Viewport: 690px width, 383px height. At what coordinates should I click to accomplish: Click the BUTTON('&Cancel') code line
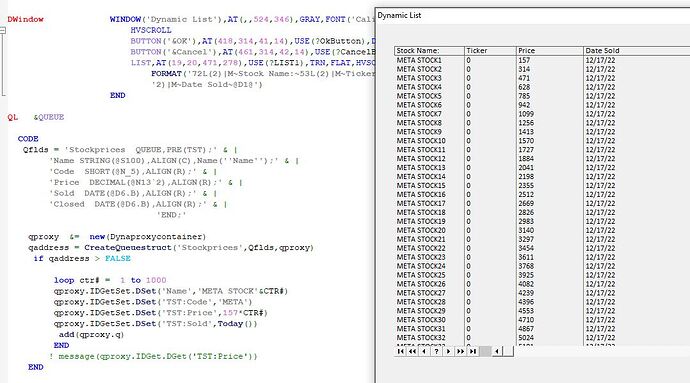pyautogui.click(x=253, y=52)
